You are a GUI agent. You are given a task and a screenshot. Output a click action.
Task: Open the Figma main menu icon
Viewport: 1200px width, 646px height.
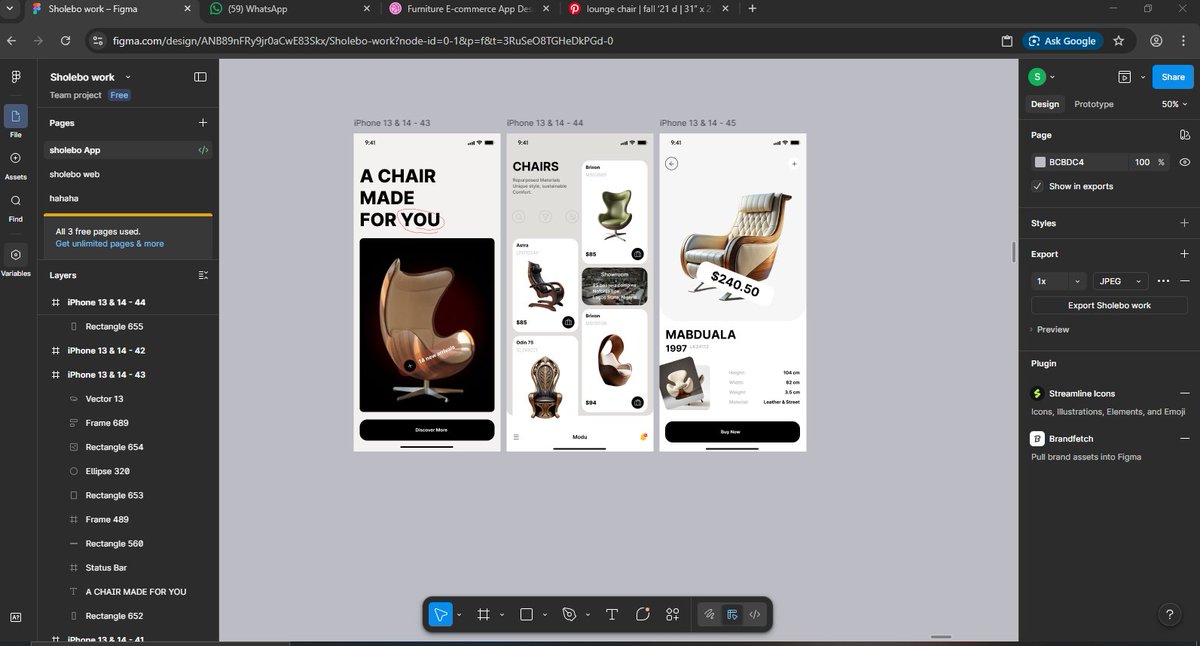coord(16,77)
